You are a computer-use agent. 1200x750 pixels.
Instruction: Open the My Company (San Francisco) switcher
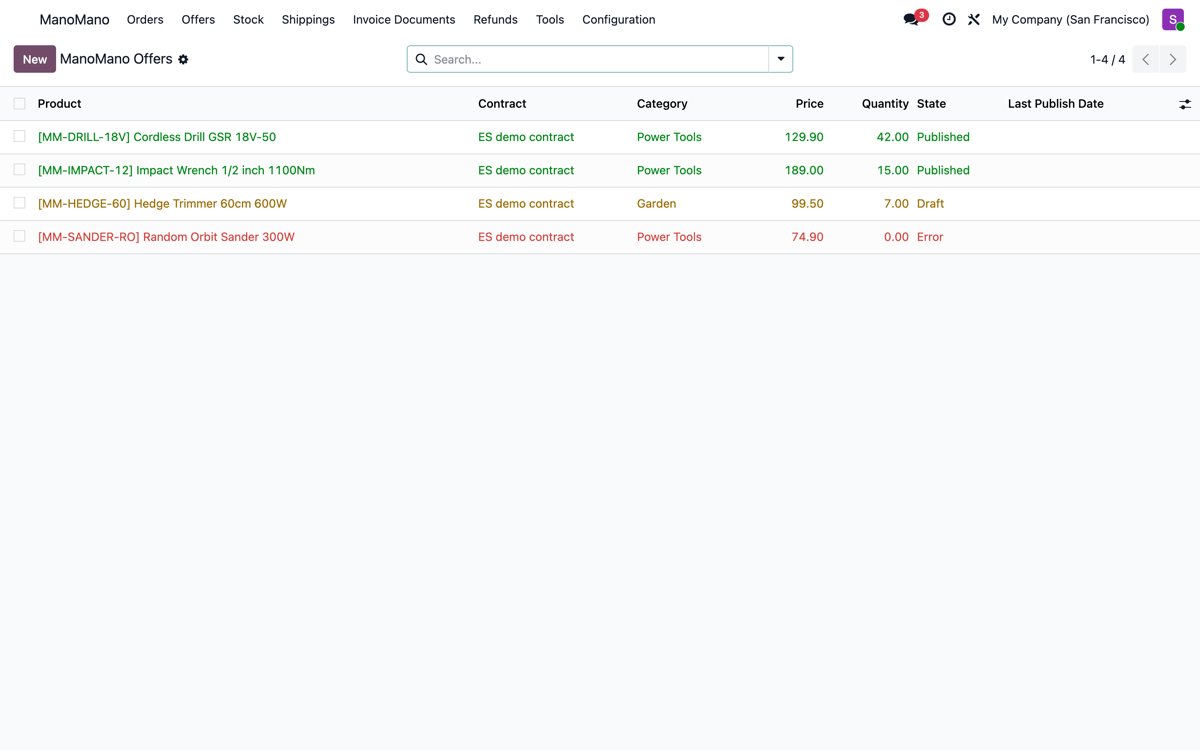(1071, 20)
